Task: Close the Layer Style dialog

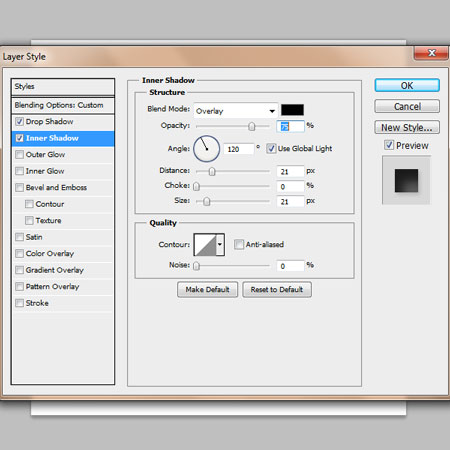Action: click(431, 53)
